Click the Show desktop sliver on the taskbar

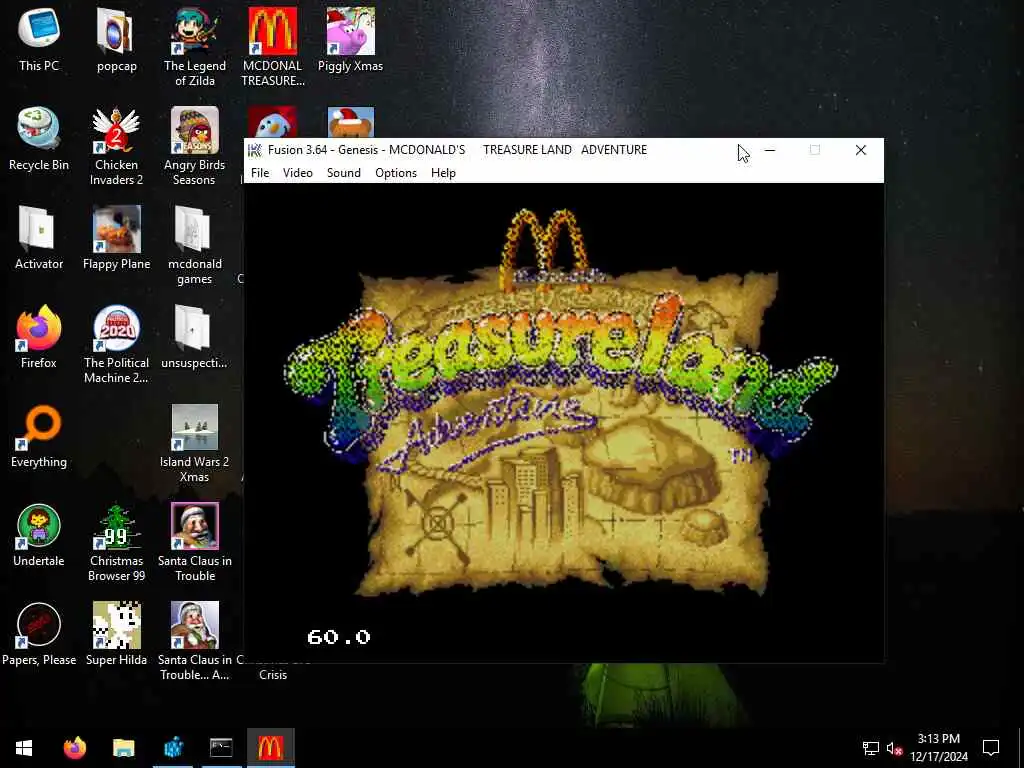point(1021,748)
